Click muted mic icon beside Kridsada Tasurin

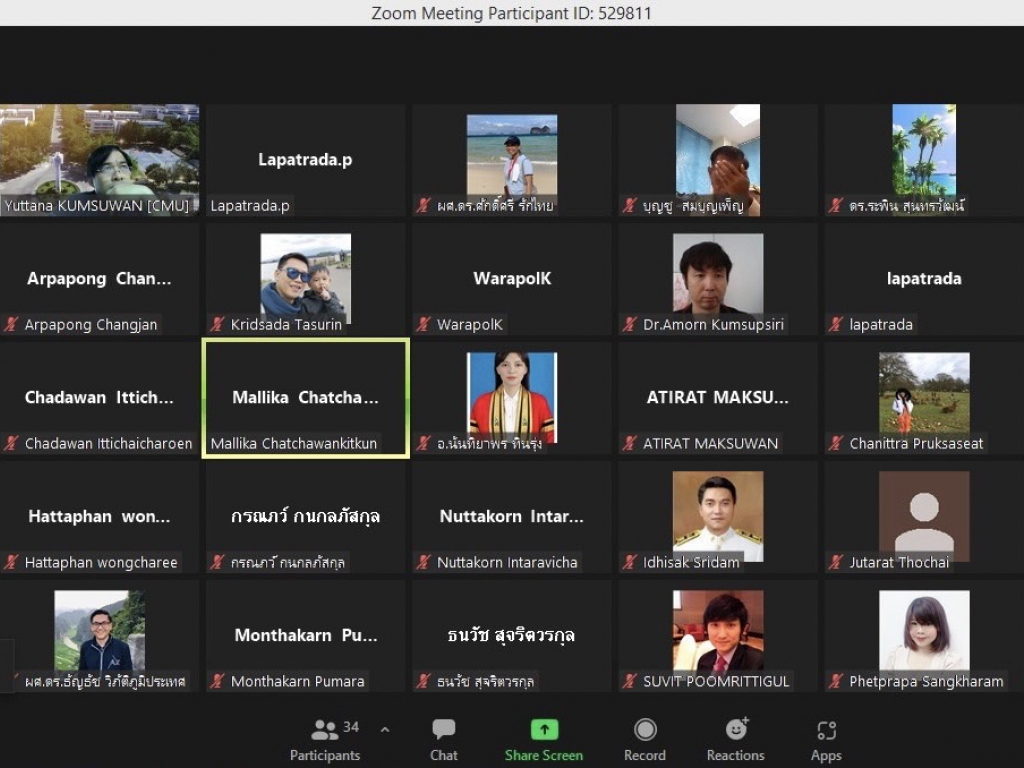[217, 324]
